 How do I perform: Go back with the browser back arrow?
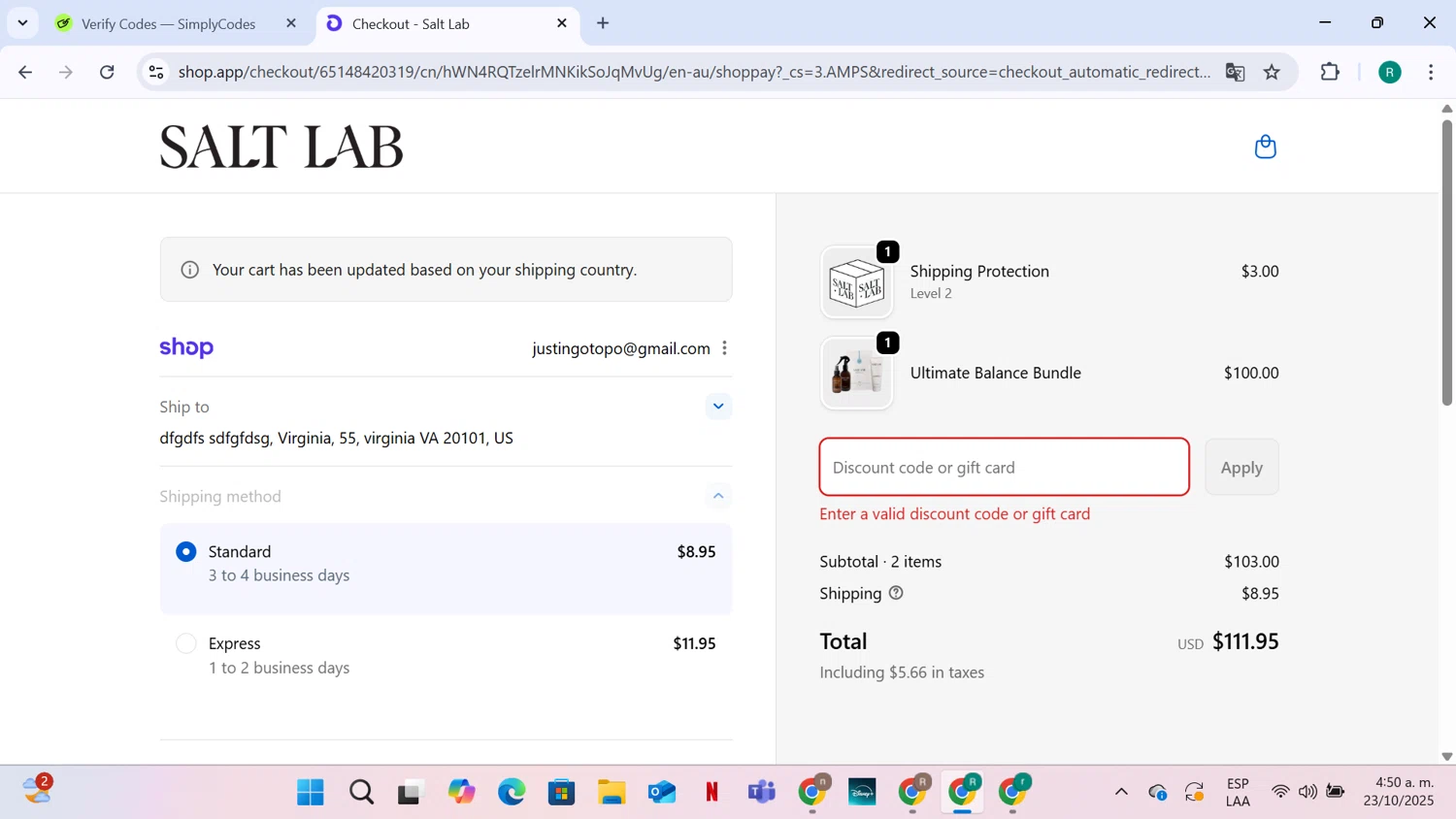point(25,72)
